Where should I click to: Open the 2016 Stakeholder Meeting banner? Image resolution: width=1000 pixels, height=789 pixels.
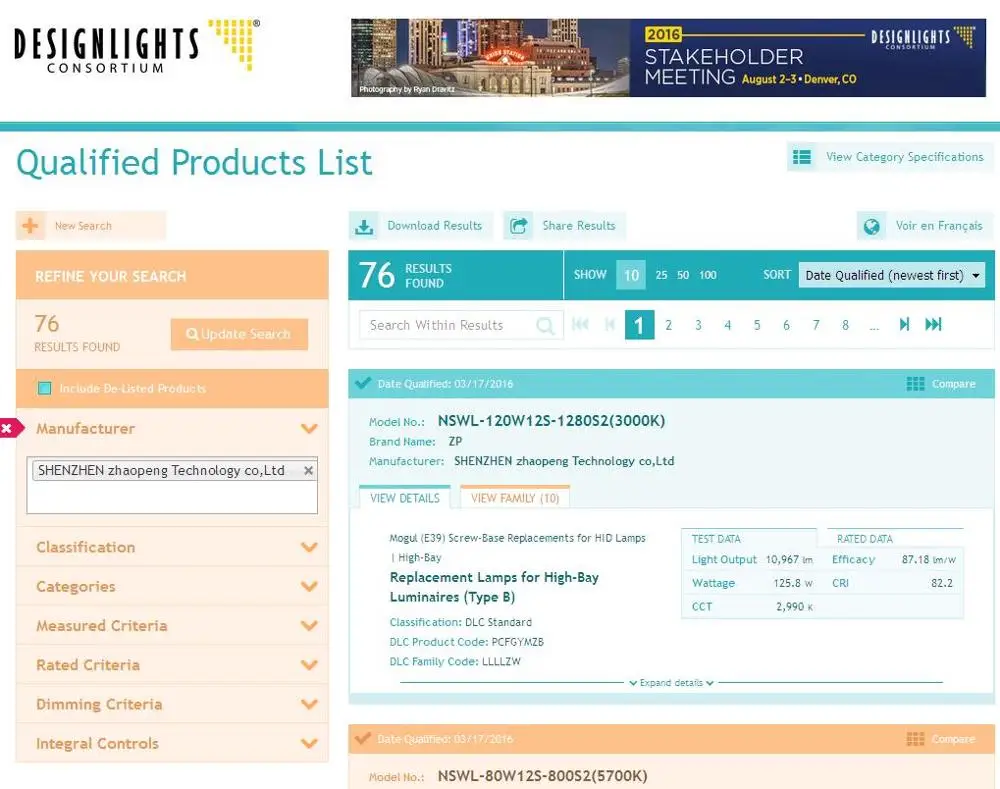pyautogui.click(x=668, y=57)
